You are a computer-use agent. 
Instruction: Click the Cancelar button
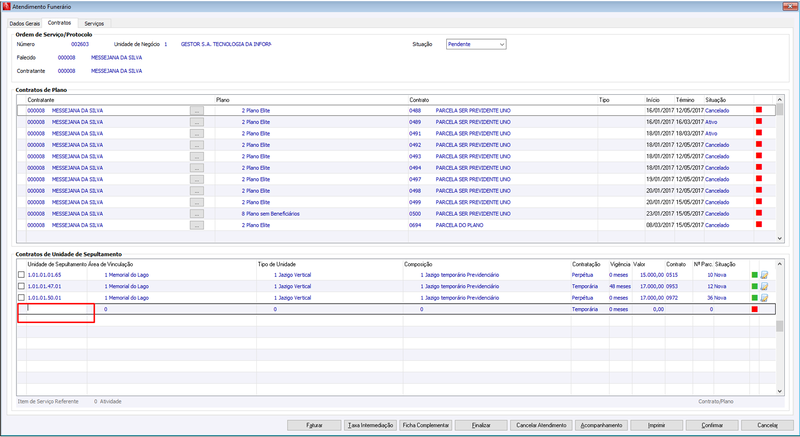pos(767,425)
